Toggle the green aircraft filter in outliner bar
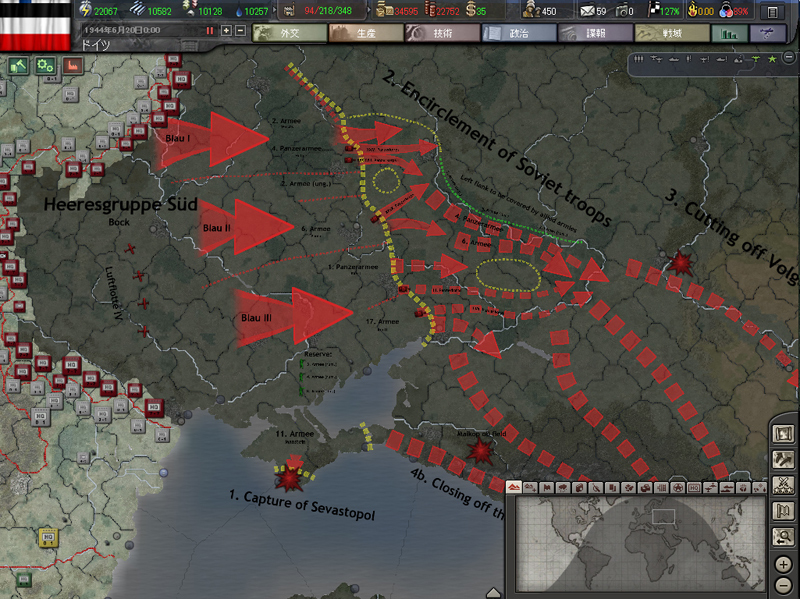The image size is (800, 599). tap(756, 59)
